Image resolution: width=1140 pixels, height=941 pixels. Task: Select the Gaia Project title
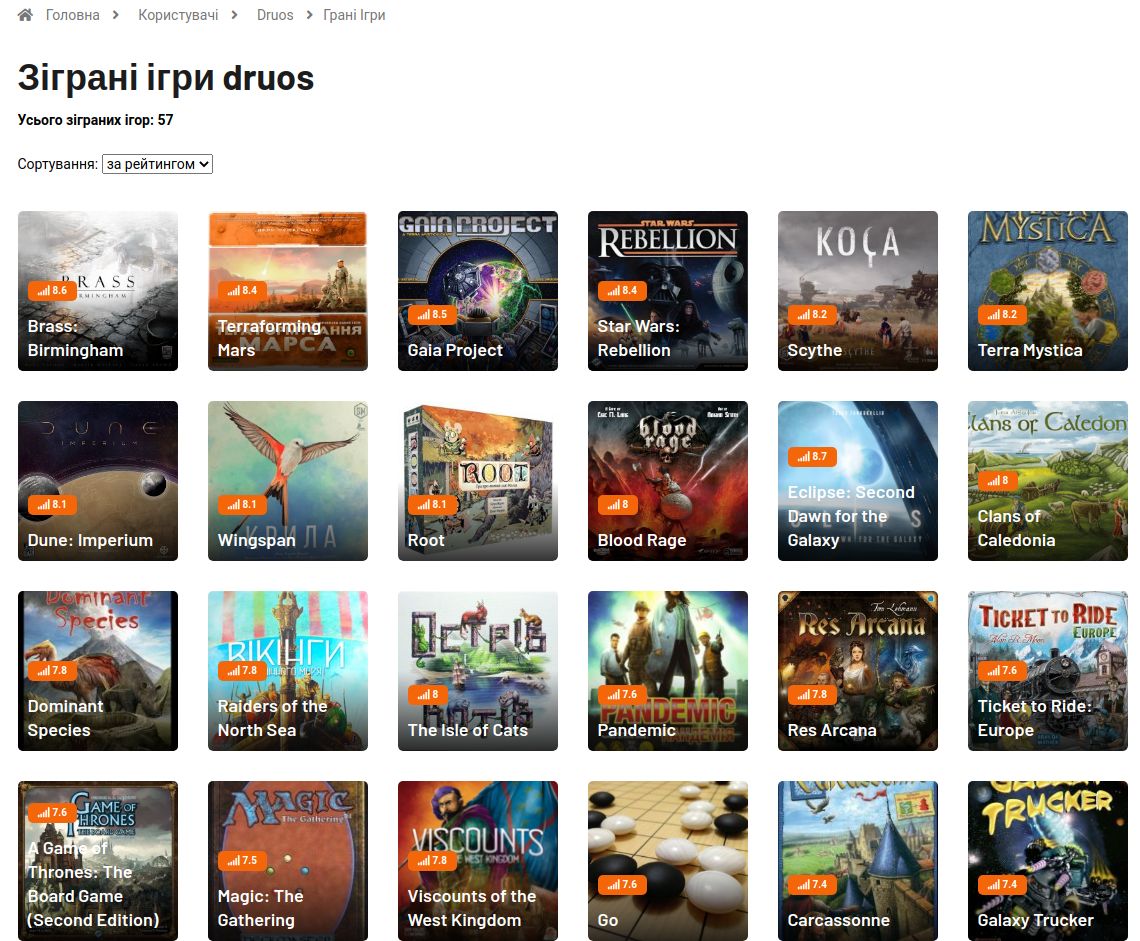pos(455,350)
